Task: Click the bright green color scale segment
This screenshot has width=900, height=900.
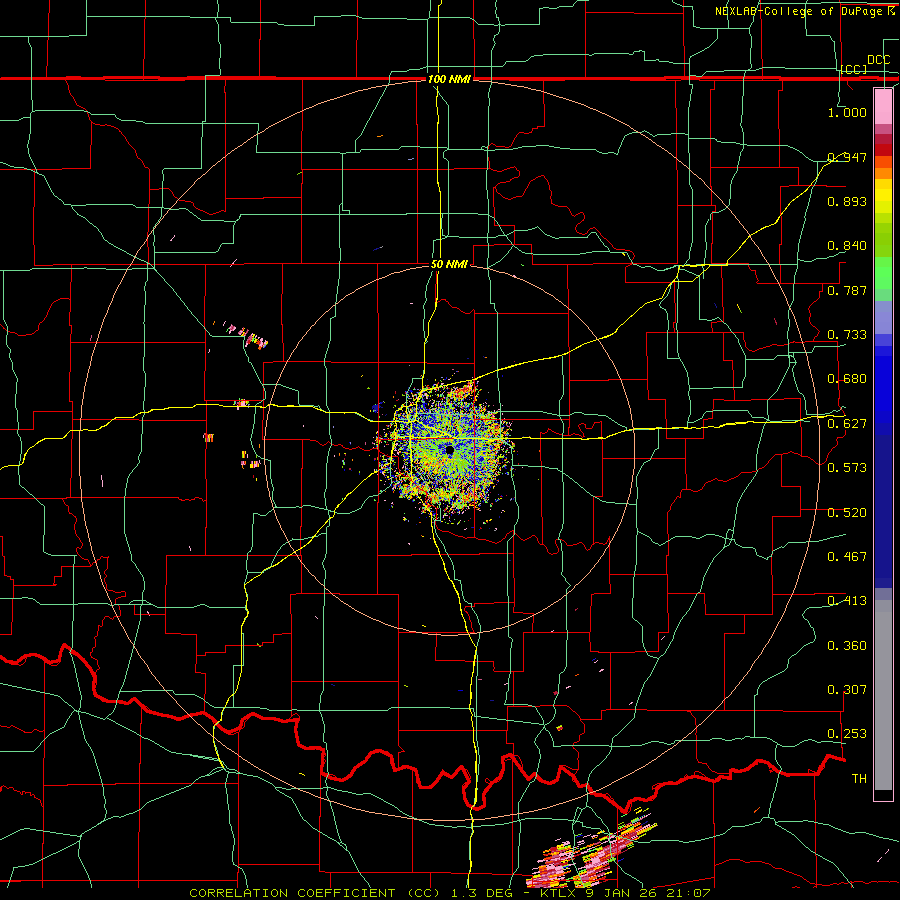Action: coord(883,273)
